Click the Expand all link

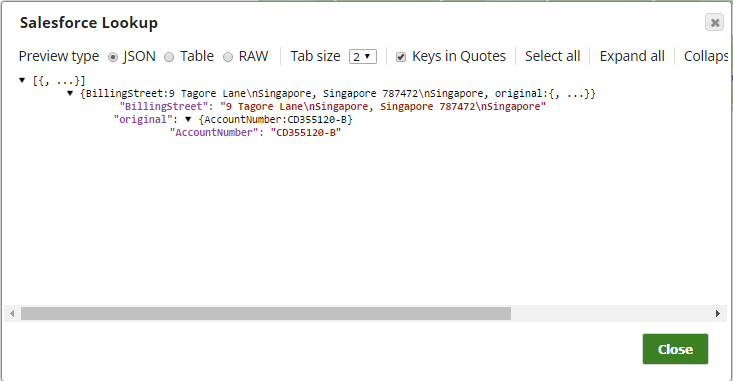click(632, 56)
